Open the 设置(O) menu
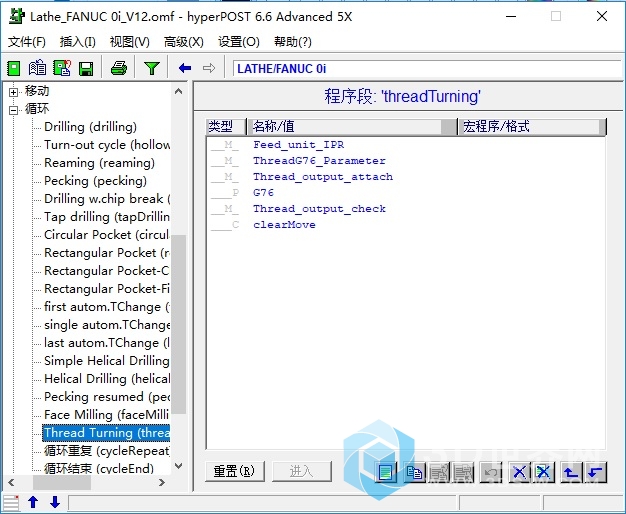The width and height of the screenshot is (626, 514). 238,42
